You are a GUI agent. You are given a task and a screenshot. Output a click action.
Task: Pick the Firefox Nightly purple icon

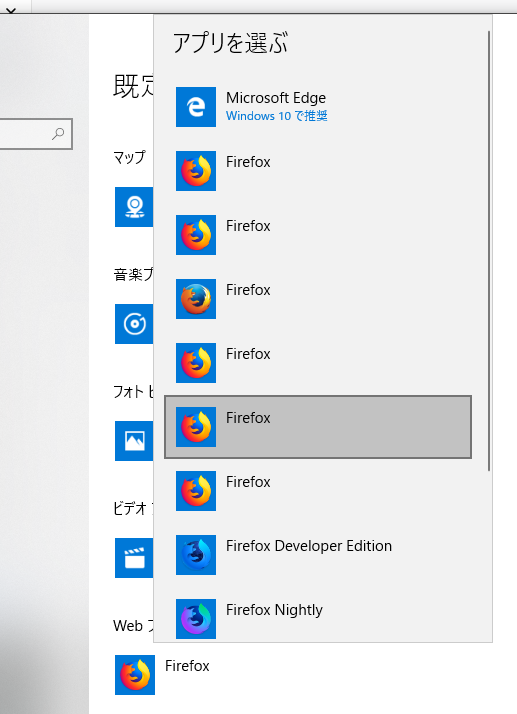[x=196, y=619]
